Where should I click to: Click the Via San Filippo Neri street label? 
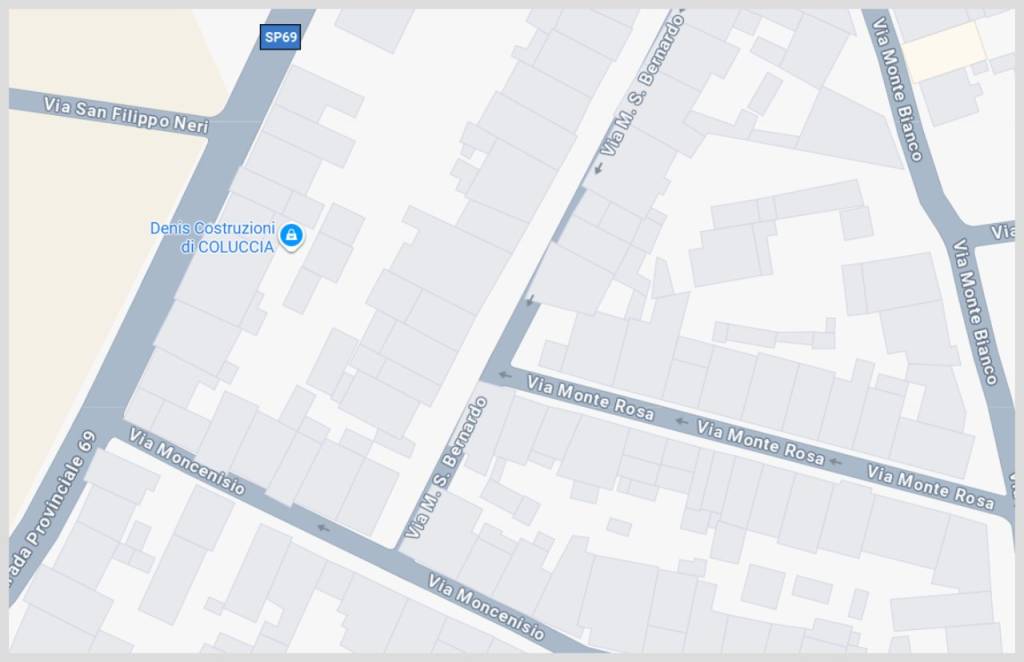[x=126, y=115]
